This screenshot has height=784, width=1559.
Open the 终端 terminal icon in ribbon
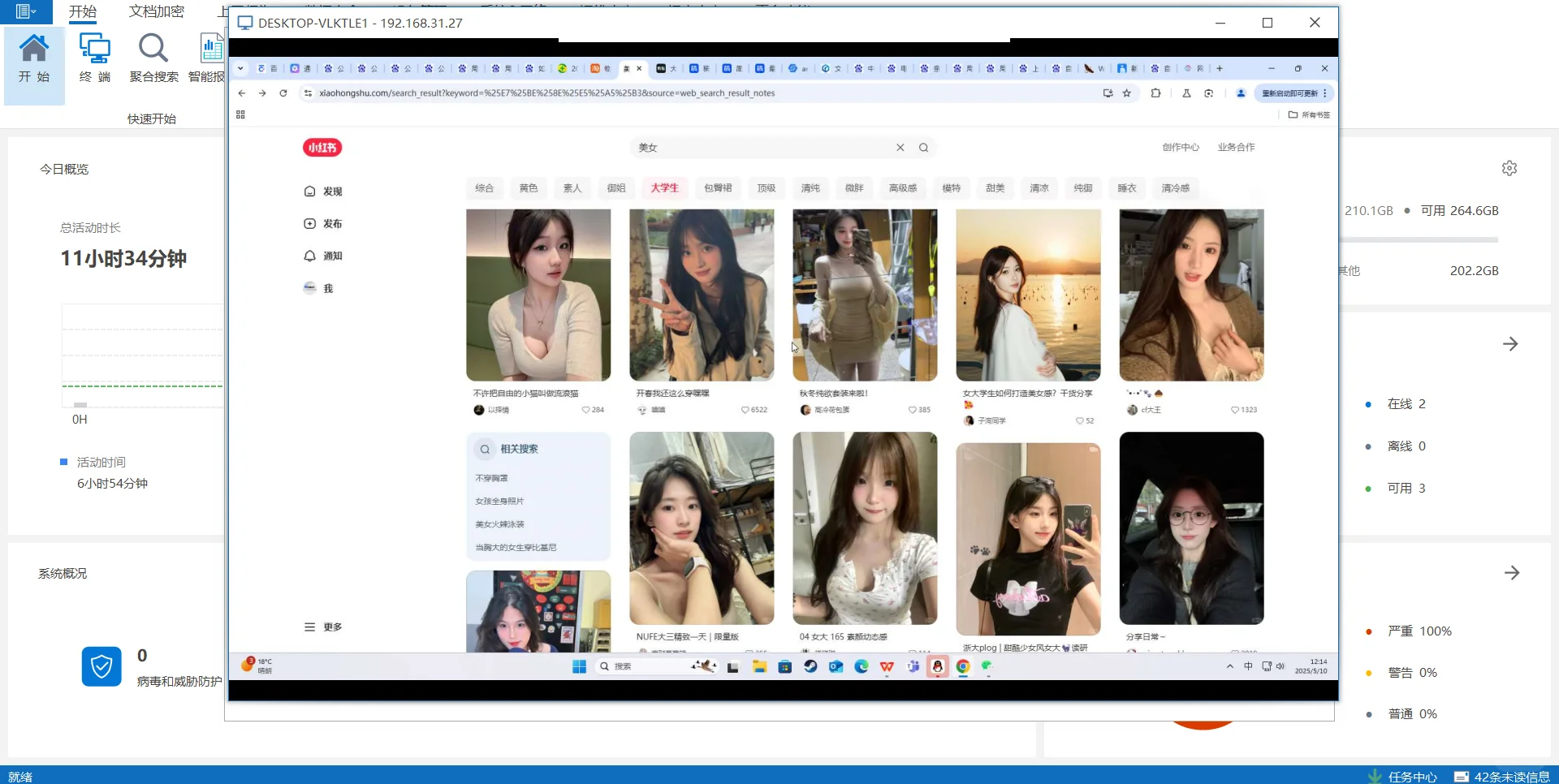tap(95, 49)
